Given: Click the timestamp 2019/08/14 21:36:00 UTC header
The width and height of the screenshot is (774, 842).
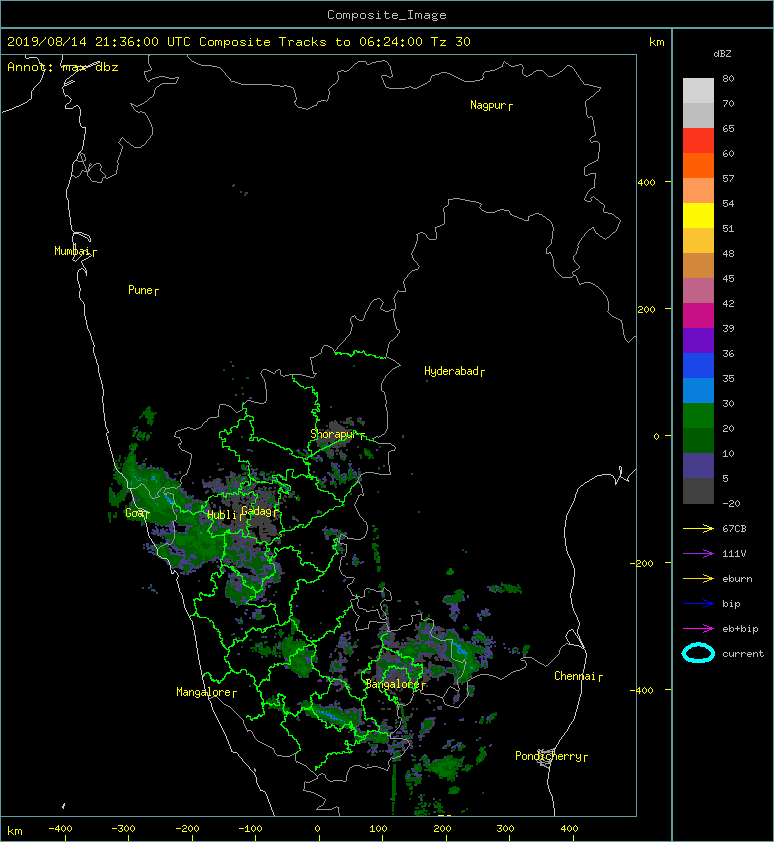Looking at the screenshot, I should pyautogui.click(x=99, y=42).
